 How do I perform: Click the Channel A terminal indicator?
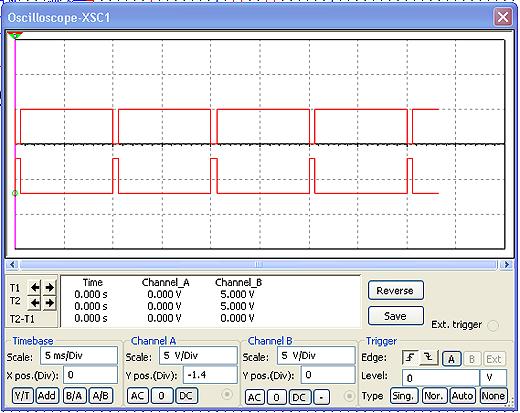(x=227, y=394)
